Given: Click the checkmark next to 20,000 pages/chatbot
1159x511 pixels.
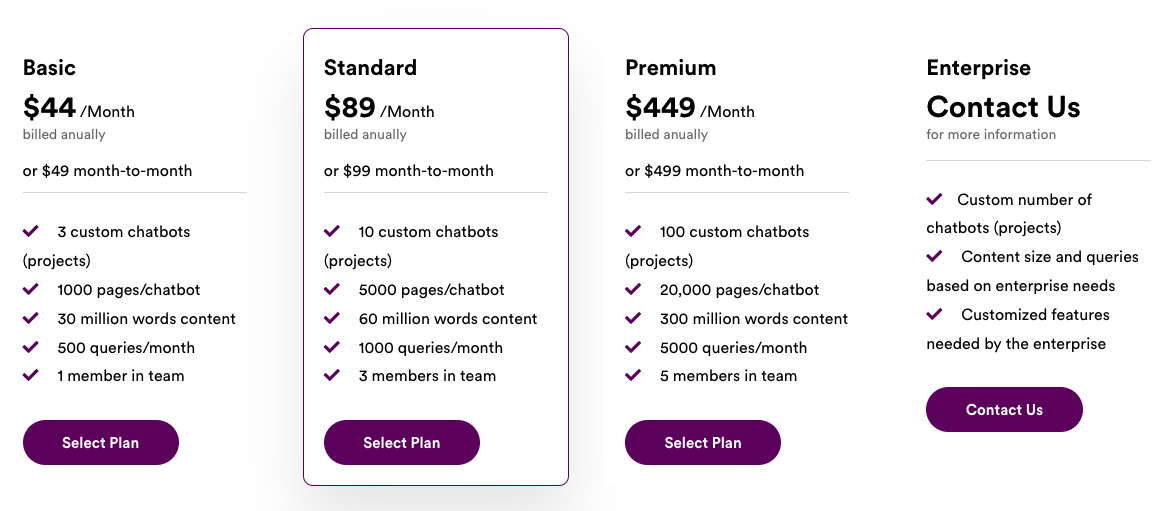Looking at the screenshot, I should [x=633, y=290].
